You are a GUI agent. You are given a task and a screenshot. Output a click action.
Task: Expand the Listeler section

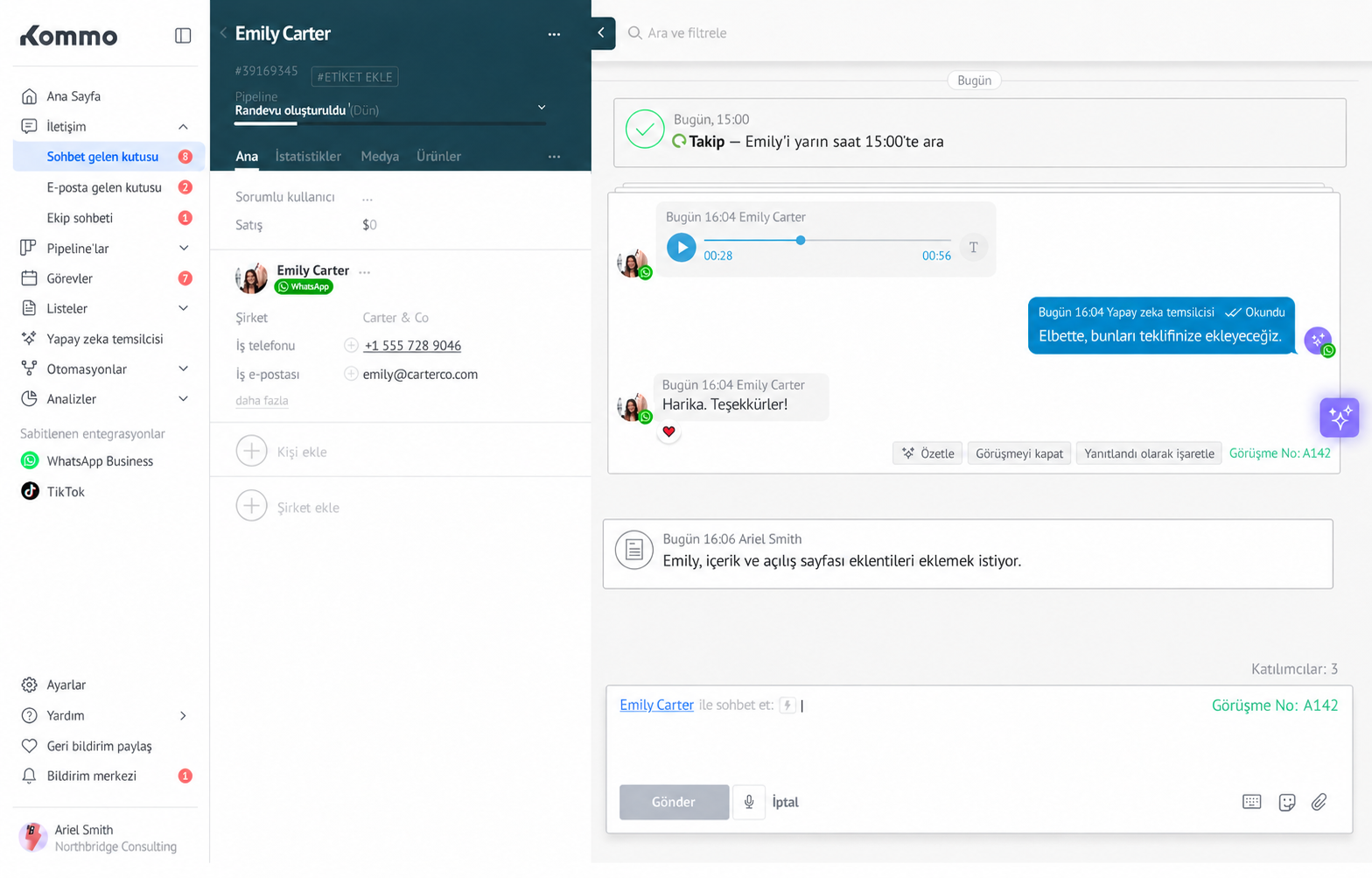(x=183, y=308)
